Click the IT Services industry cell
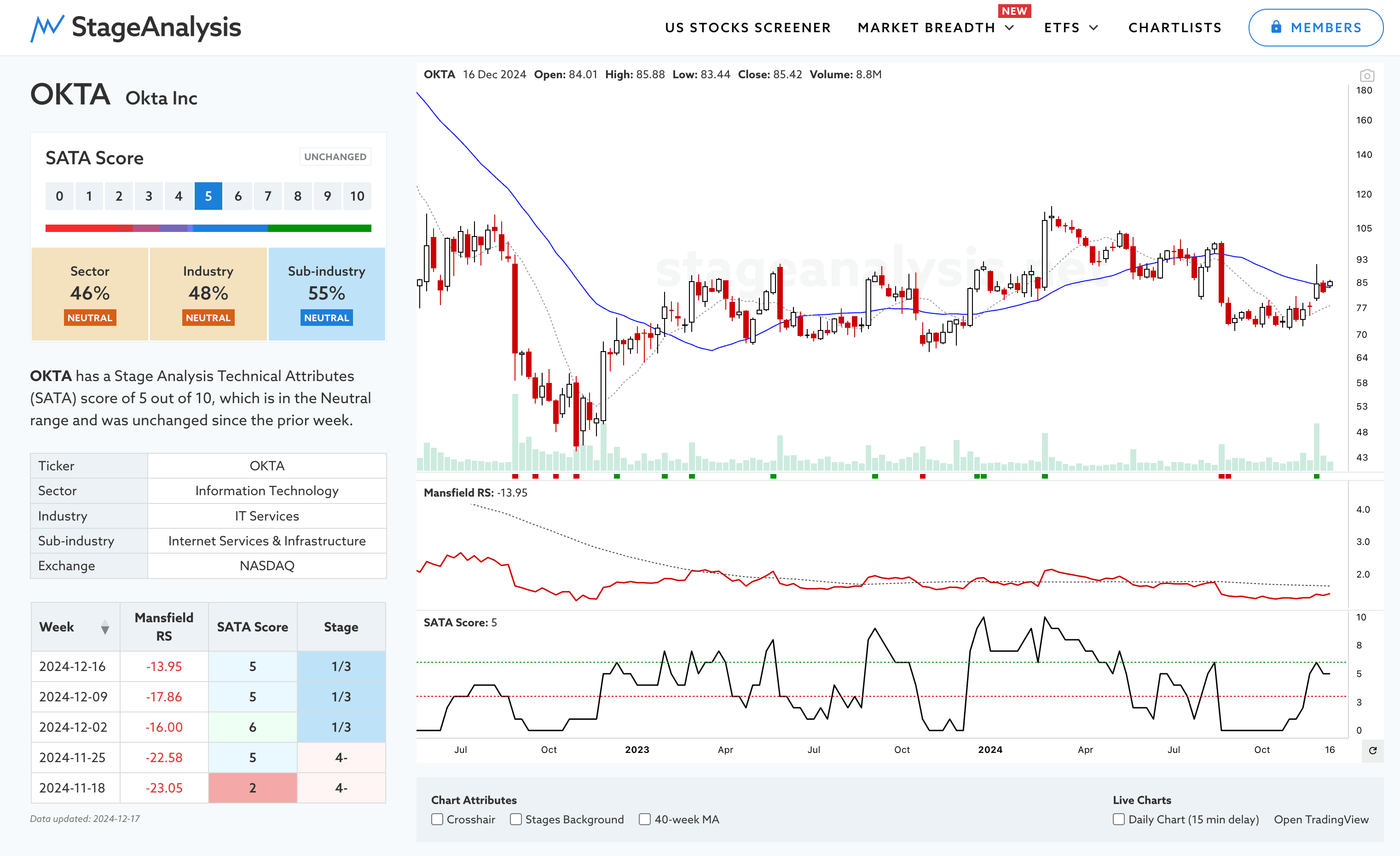 267,516
